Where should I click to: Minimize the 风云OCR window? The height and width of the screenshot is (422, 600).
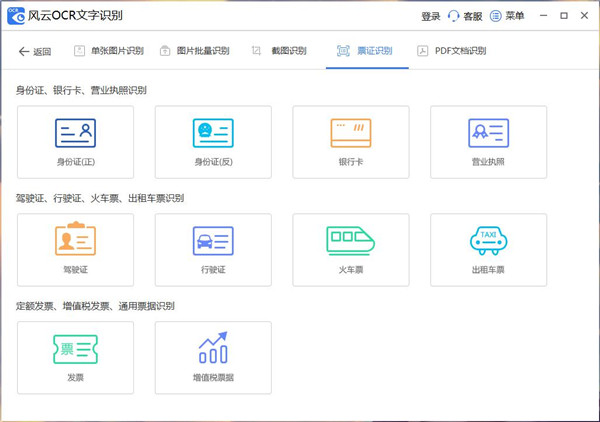tap(543, 16)
